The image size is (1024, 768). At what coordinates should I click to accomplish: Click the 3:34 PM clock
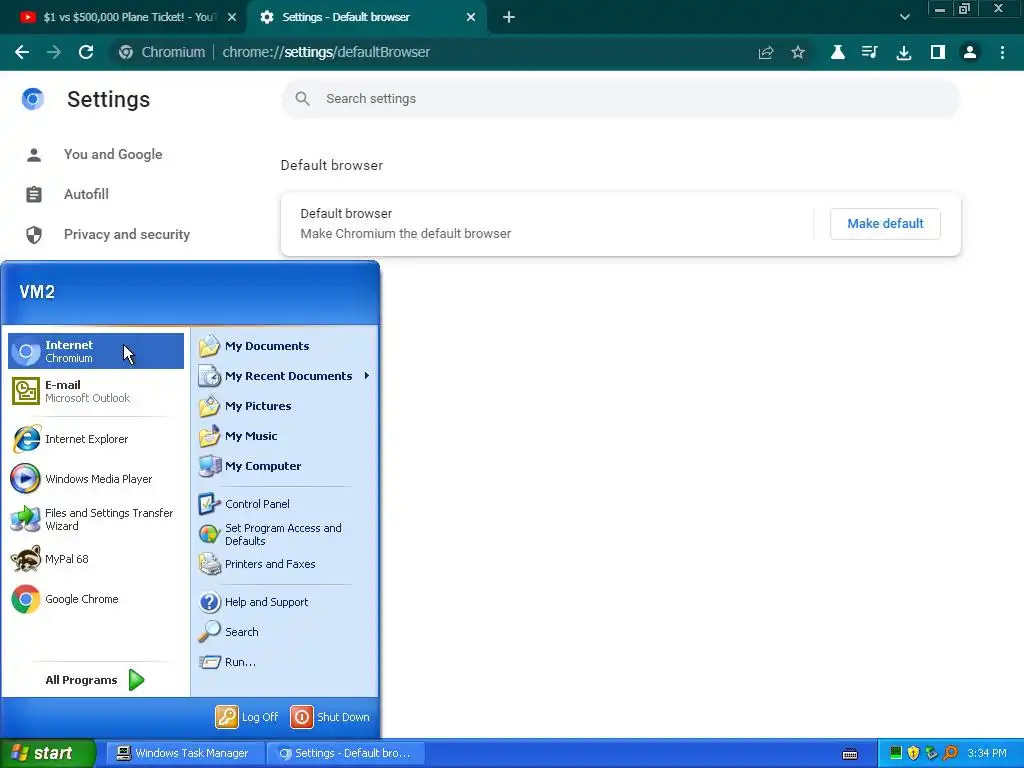[986, 753]
